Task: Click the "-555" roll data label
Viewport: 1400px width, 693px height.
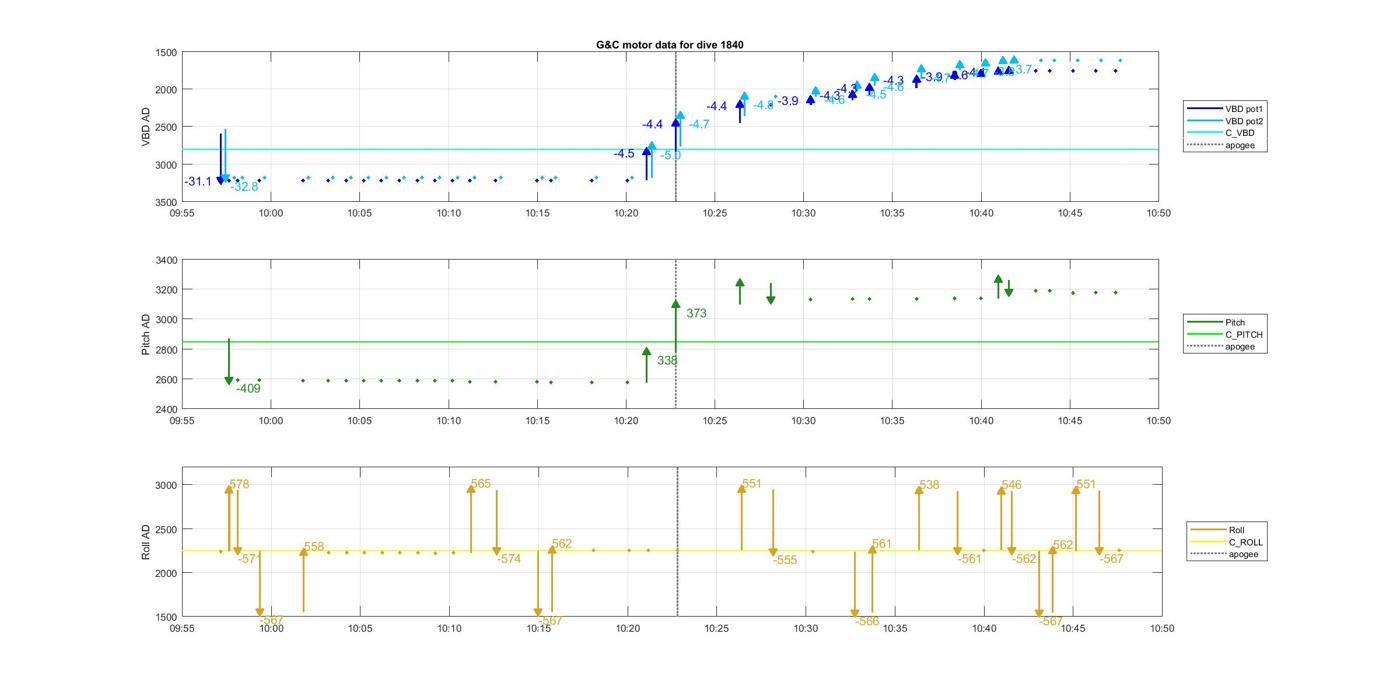Action: (785, 560)
